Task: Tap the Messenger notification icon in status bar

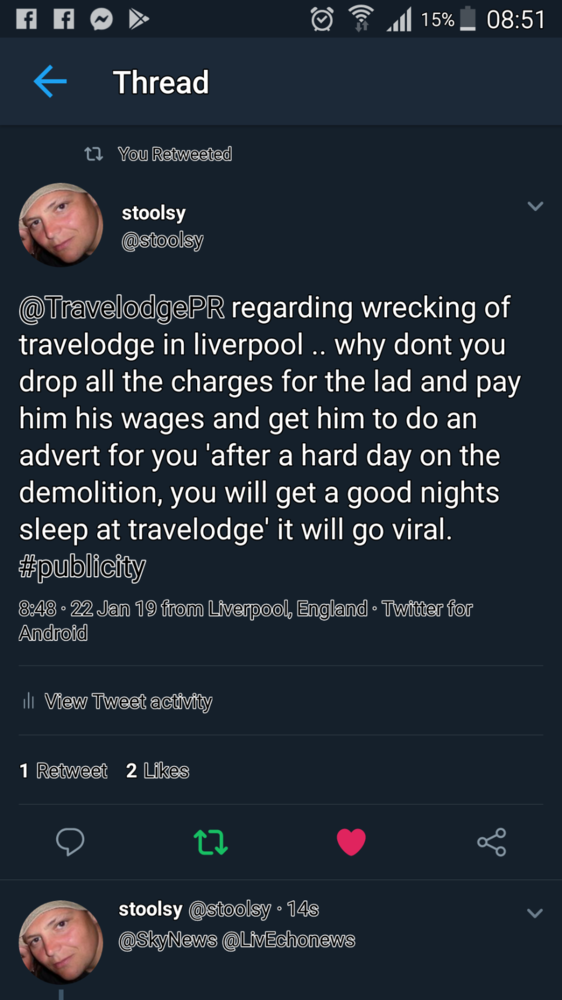Action: click(x=101, y=20)
